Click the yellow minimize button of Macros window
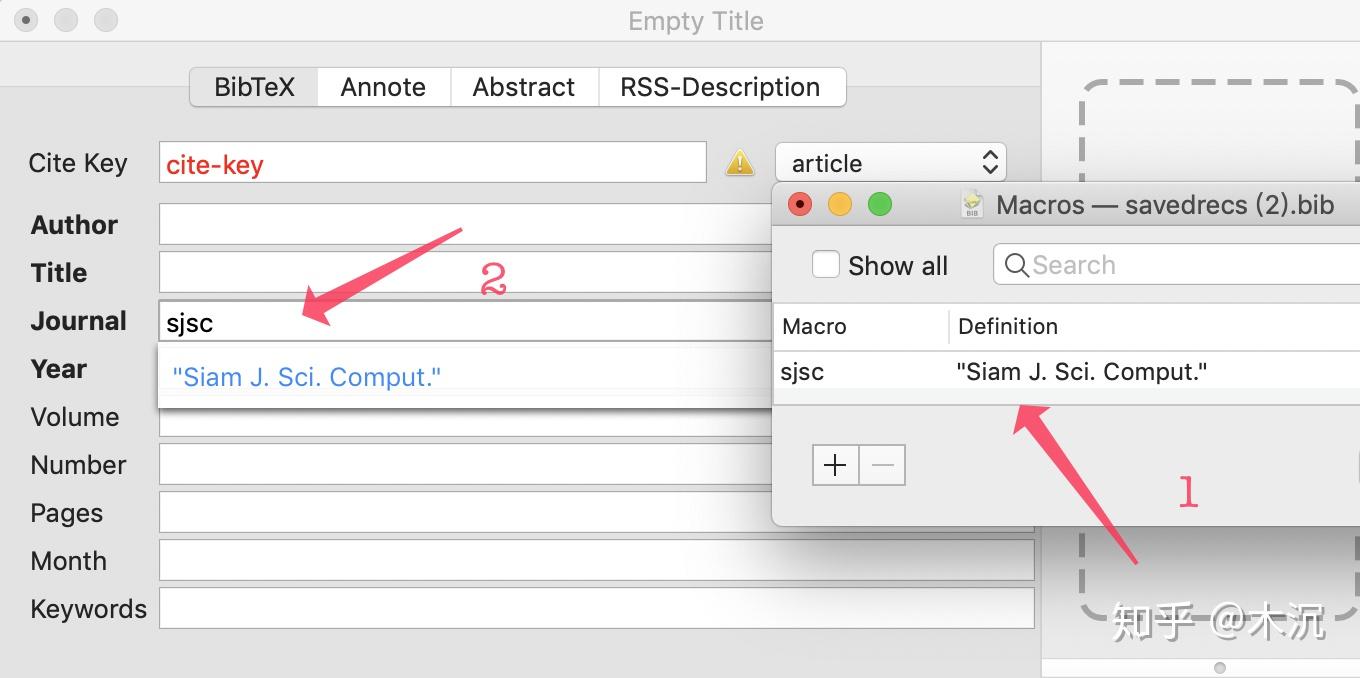The image size is (1360, 678). [x=840, y=205]
